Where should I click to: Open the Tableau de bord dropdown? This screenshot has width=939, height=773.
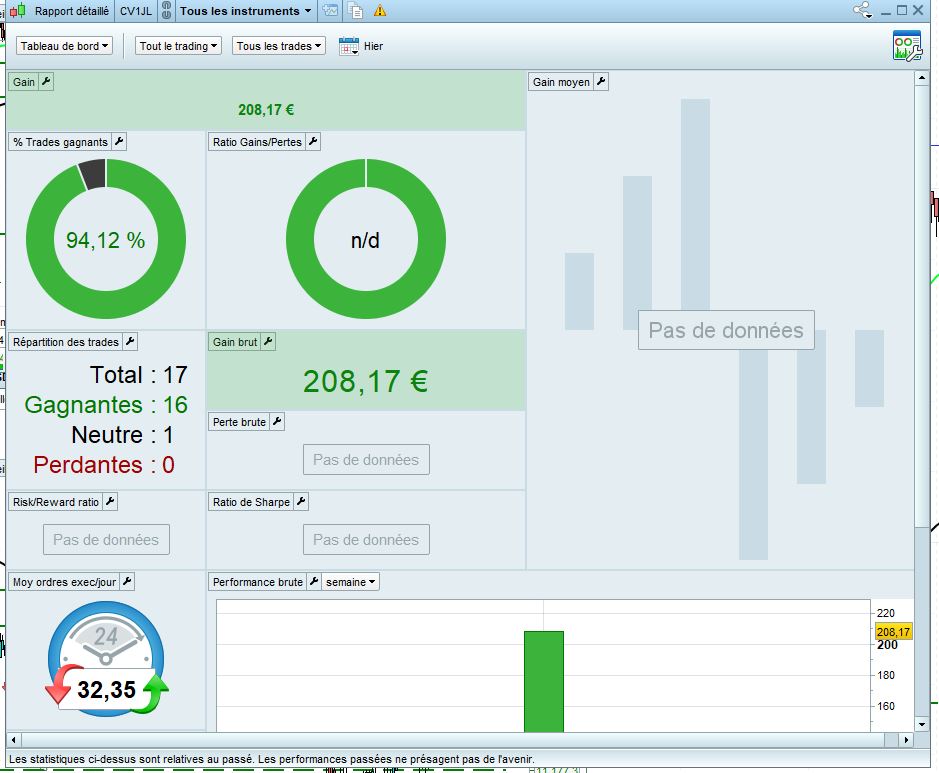click(64, 46)
